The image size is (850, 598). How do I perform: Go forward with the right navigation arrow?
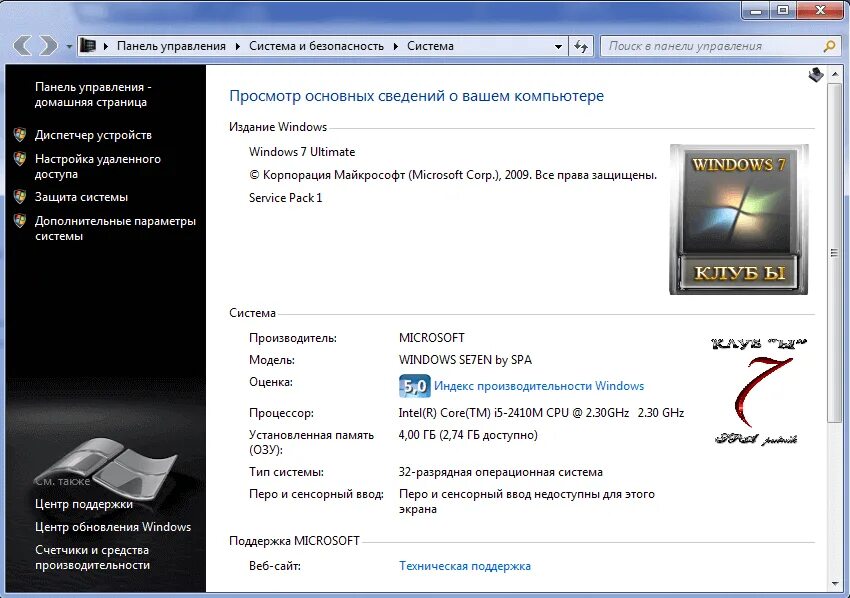[48, 46]
